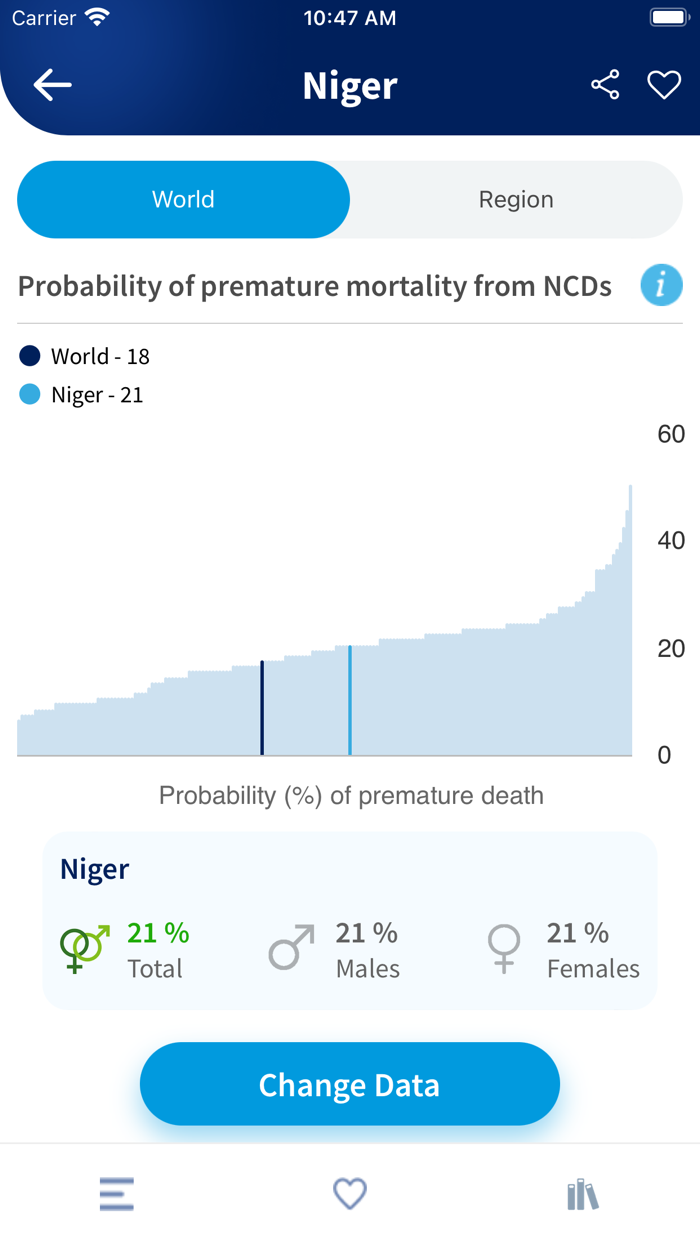The image size is (700, 1244).
Task: Favorite Niger using the heart icon
Action: coord(663,85)
